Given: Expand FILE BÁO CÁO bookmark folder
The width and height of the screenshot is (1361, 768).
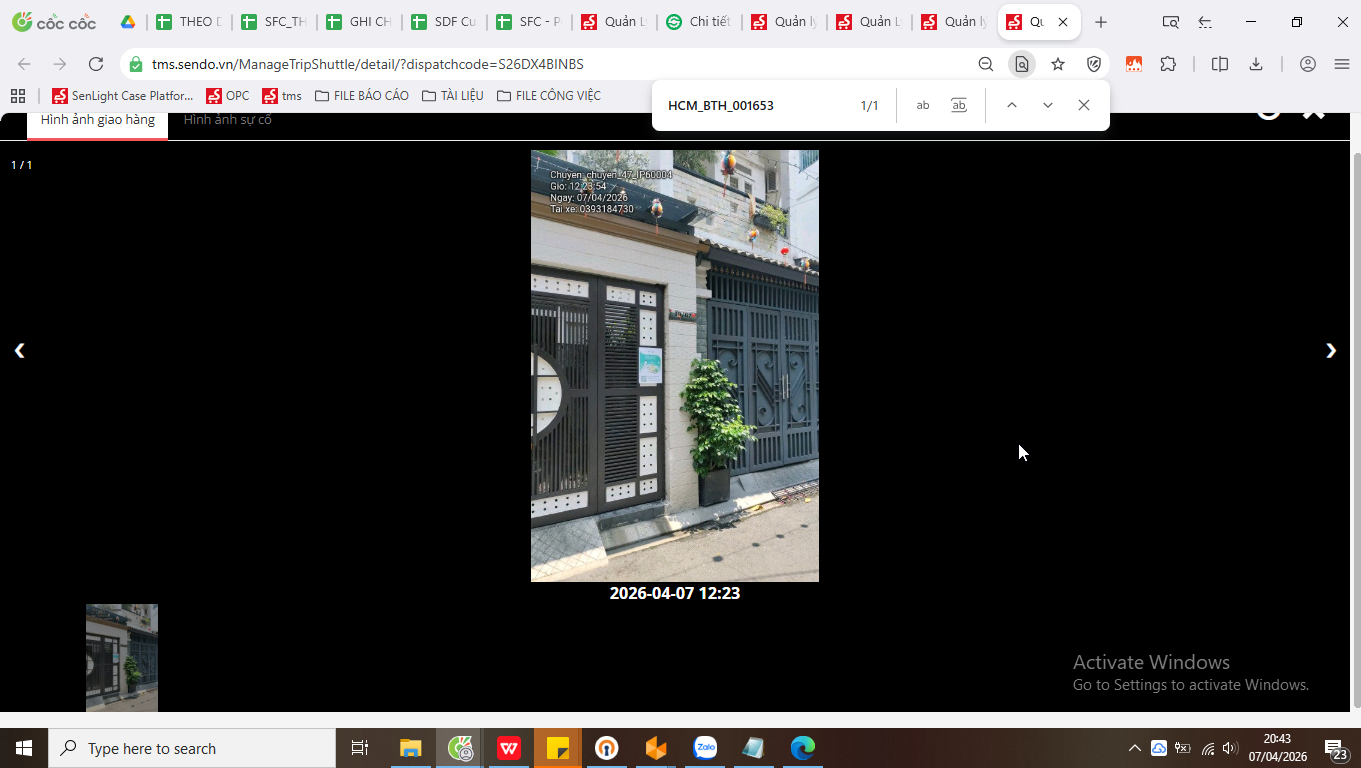Looking at the screenshot, I should coord(362,96).
